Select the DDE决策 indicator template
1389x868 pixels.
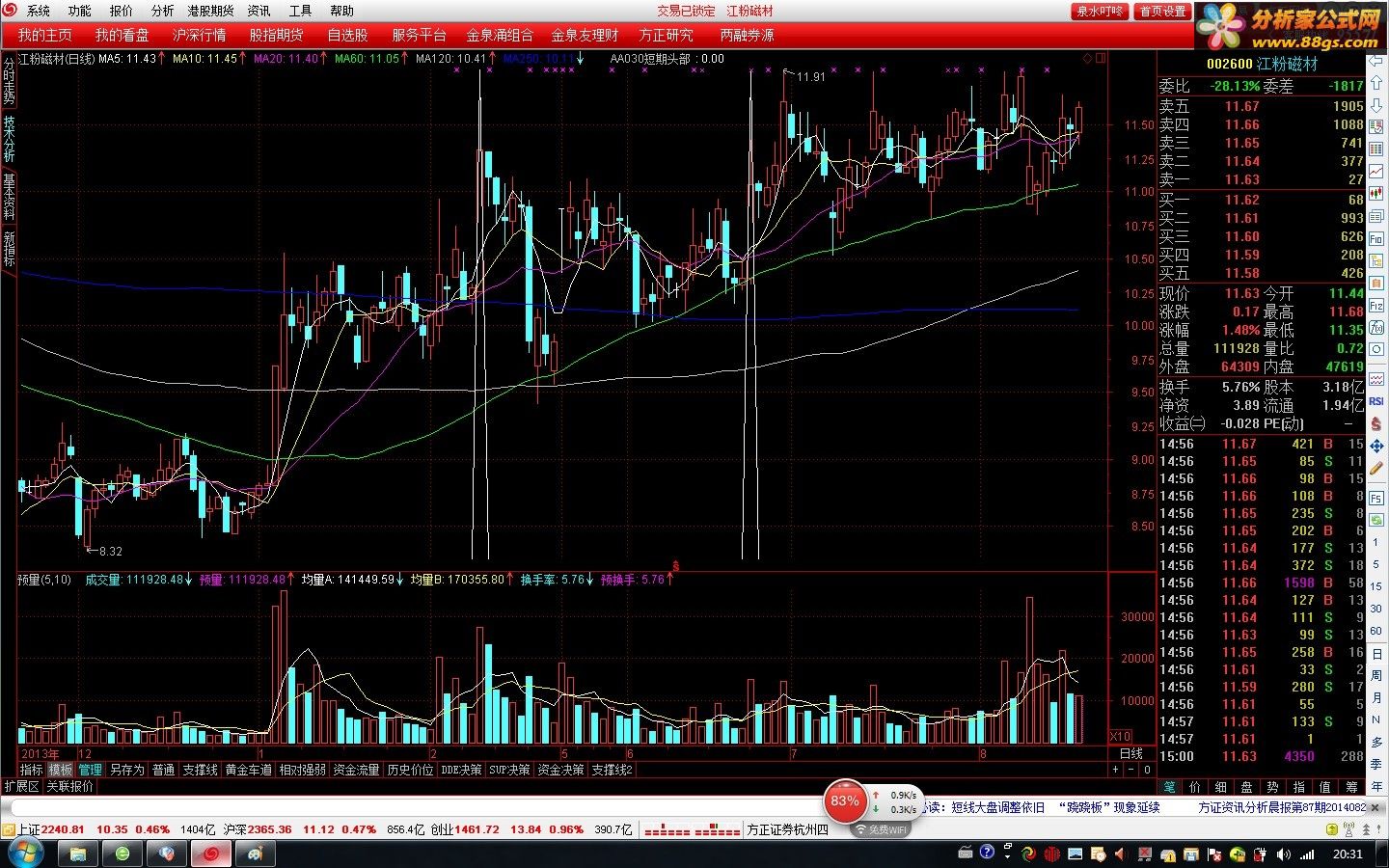pos(461,770)
